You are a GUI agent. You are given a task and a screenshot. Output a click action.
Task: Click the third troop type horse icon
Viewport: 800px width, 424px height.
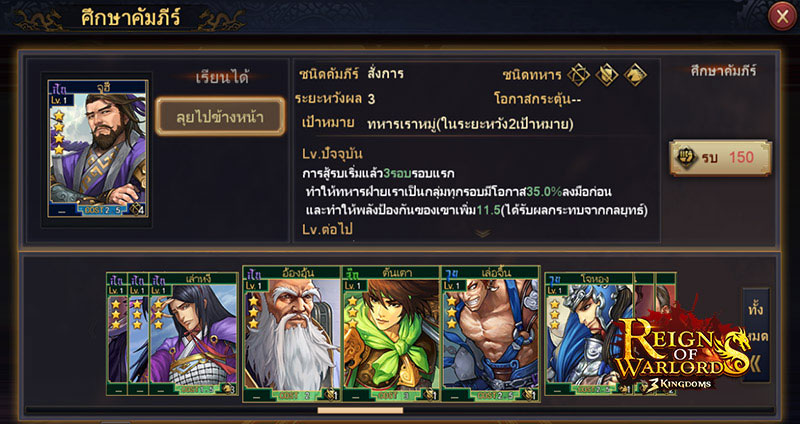tap(635, 75)
